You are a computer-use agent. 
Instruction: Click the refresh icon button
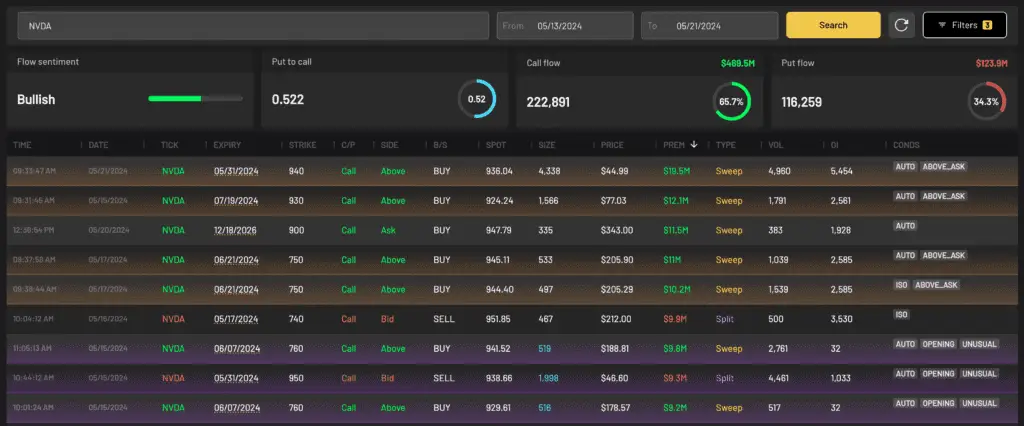coord(901,25)
